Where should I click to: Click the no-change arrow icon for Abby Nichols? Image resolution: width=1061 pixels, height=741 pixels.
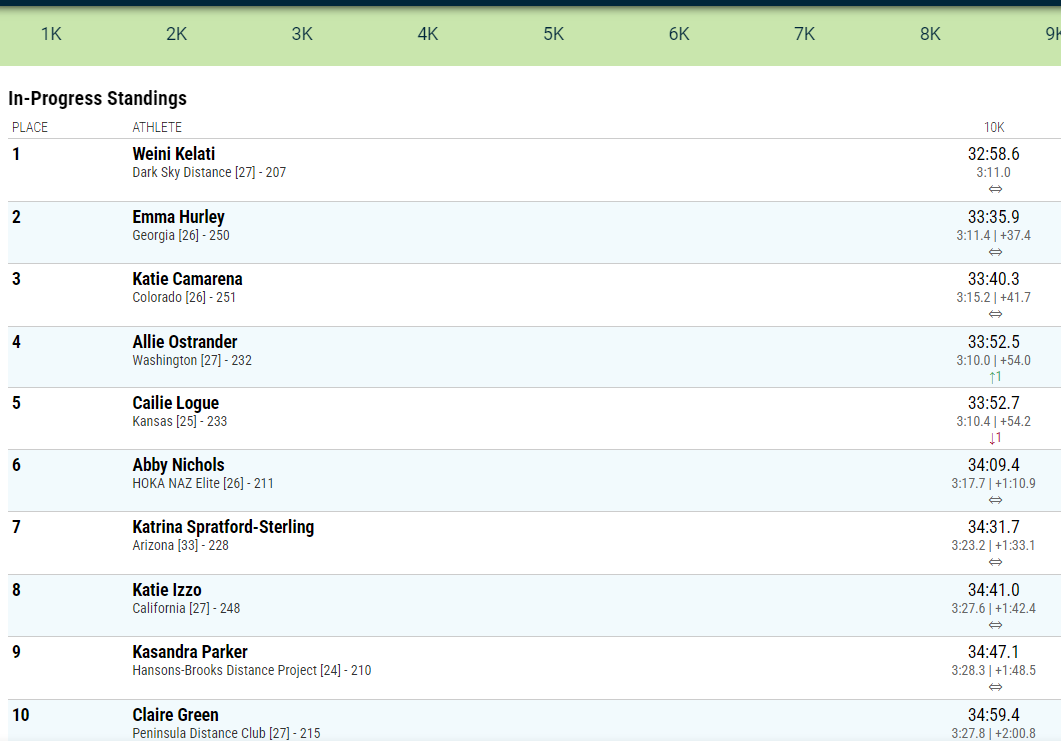click(x=995, y=500)
